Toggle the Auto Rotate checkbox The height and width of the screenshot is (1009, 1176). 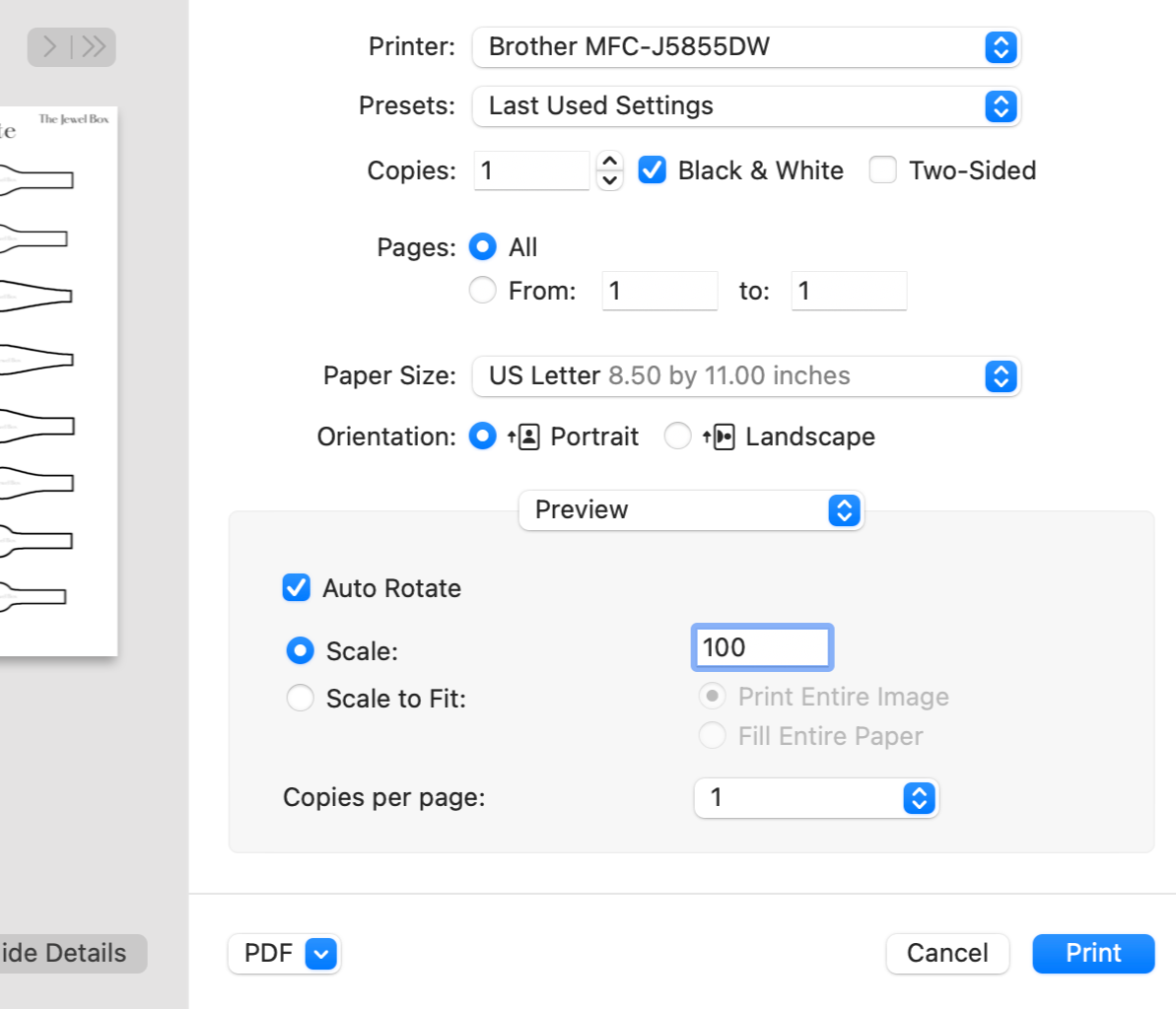tap(296, 588)
